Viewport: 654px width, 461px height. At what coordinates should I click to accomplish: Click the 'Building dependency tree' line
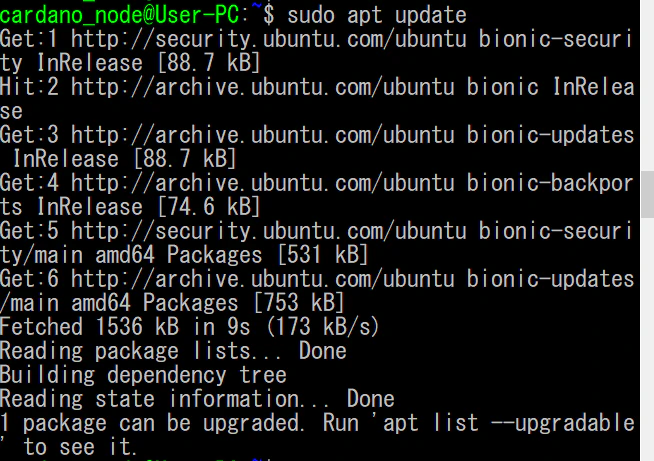click(x=143, y=375)
